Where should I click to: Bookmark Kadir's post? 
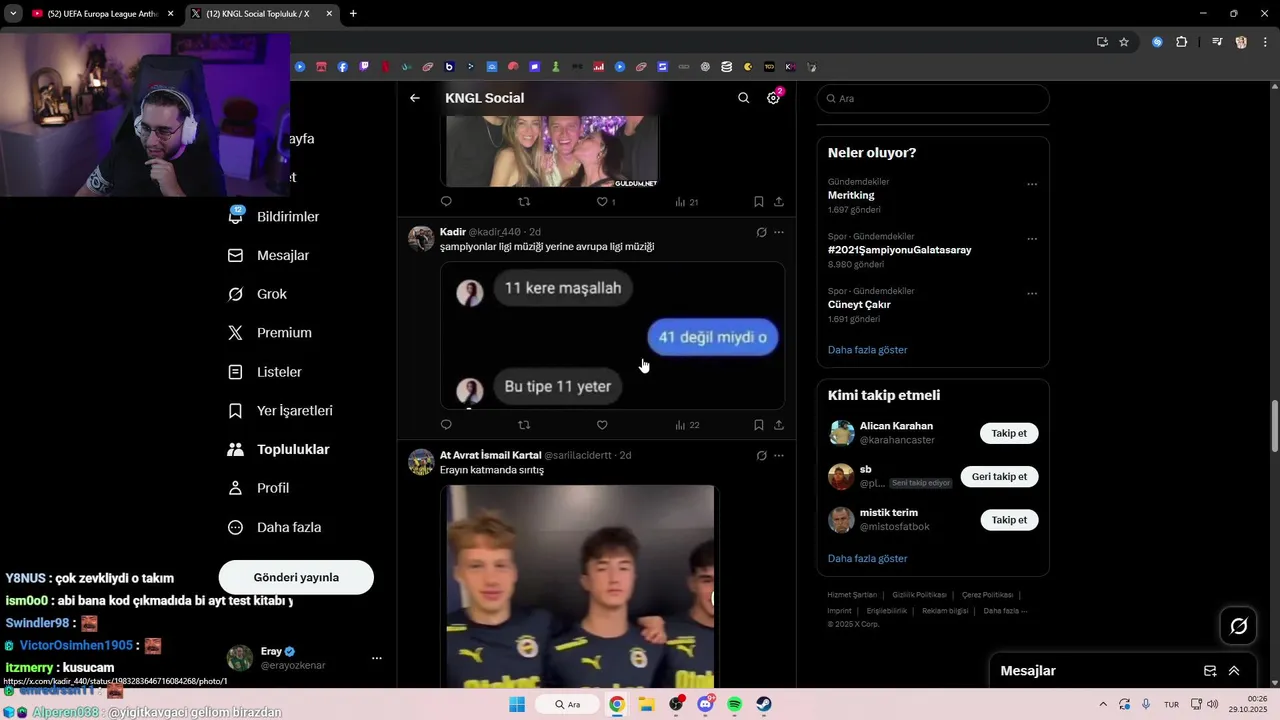click(x=759, y=425)
